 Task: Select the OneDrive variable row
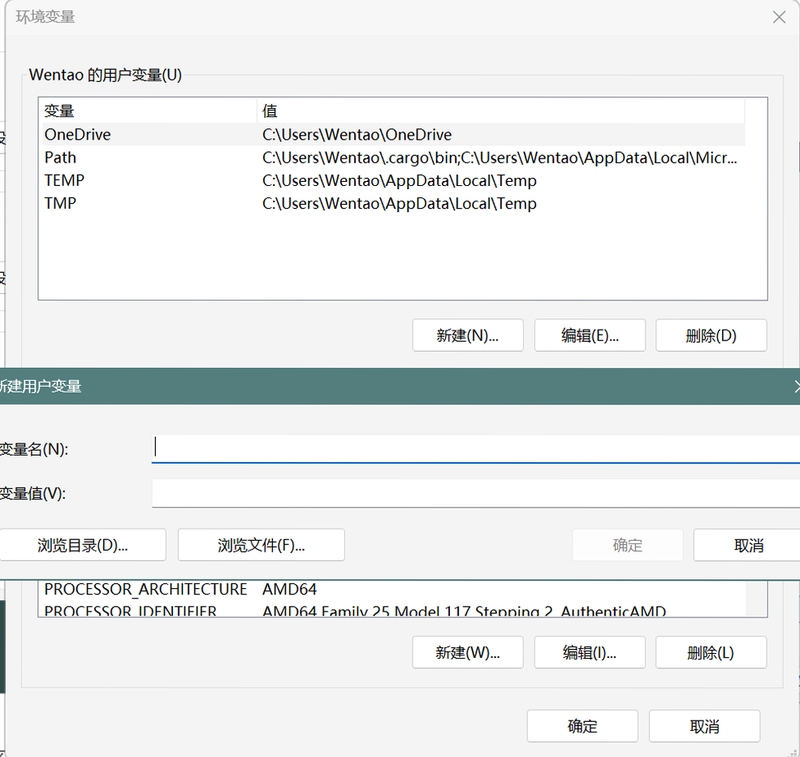coord(393,135)
